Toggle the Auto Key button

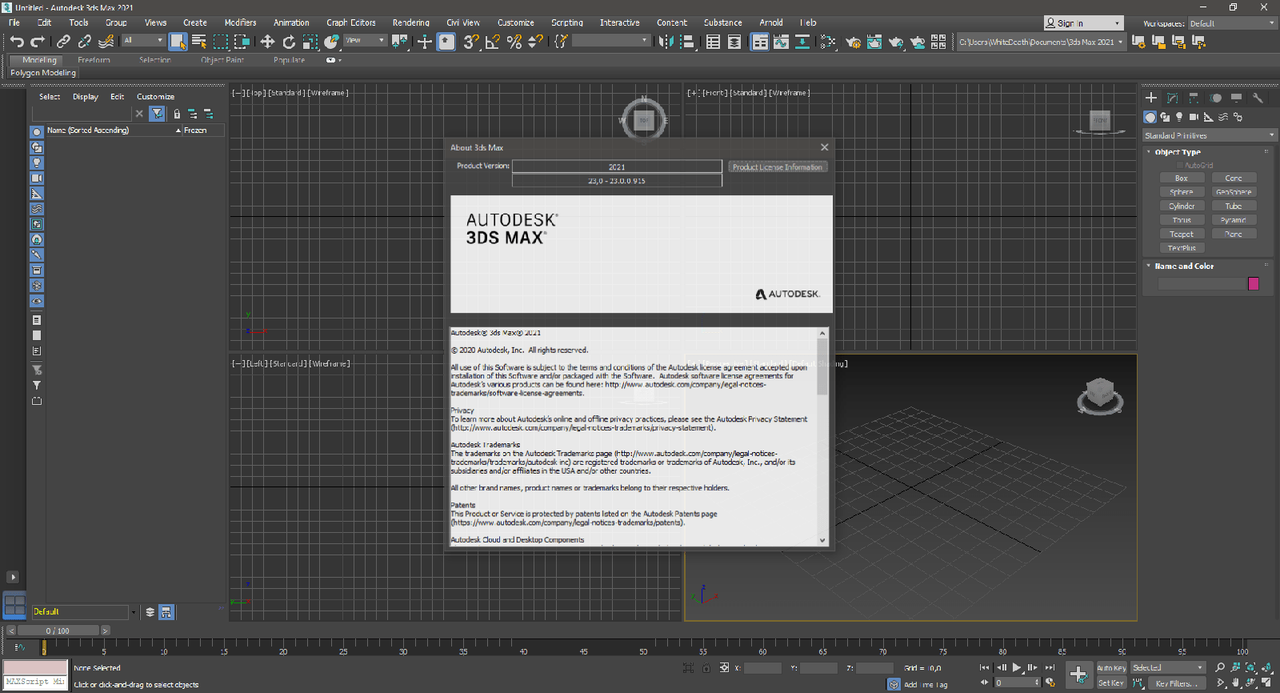[1111, 667]
